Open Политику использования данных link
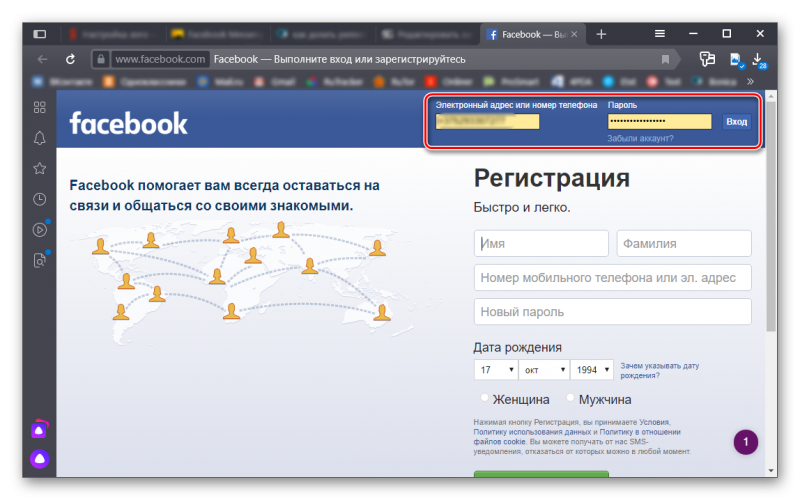 (533, 432)
